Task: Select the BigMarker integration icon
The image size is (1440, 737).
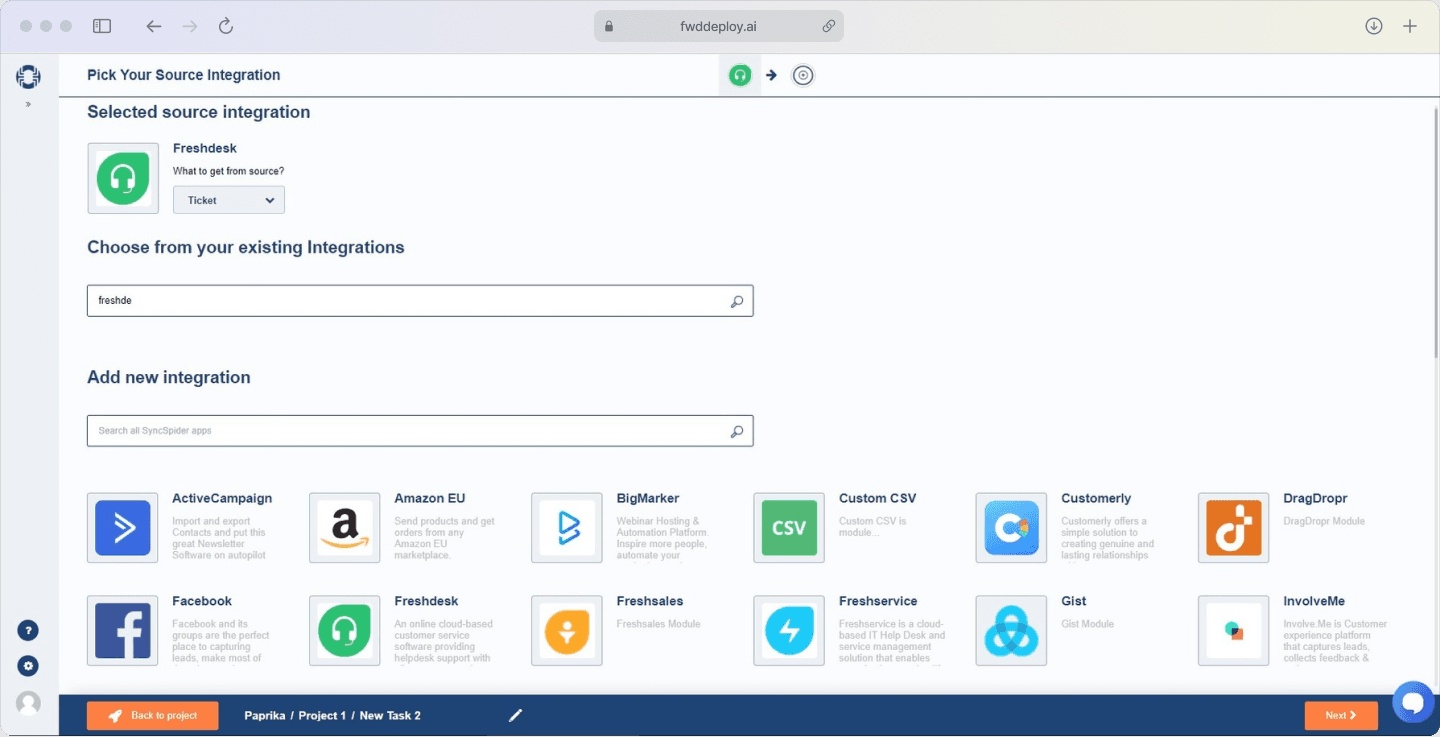Action: (x=567, y=528)
